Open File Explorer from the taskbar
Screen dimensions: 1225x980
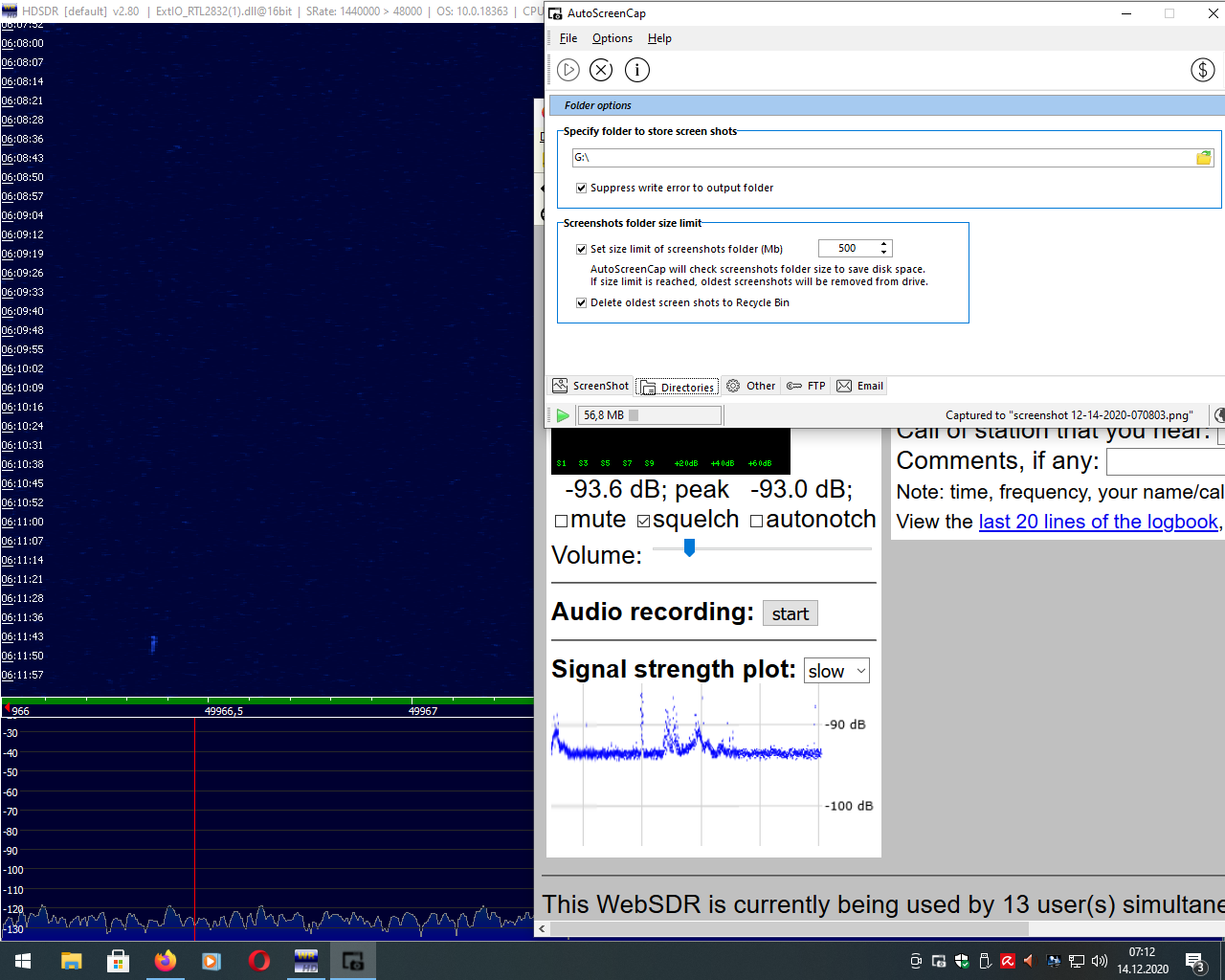(x=72, y=961)
